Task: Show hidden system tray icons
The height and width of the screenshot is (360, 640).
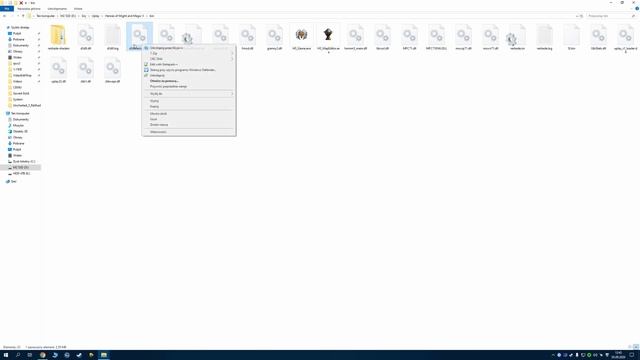Action: click(553, 355)
